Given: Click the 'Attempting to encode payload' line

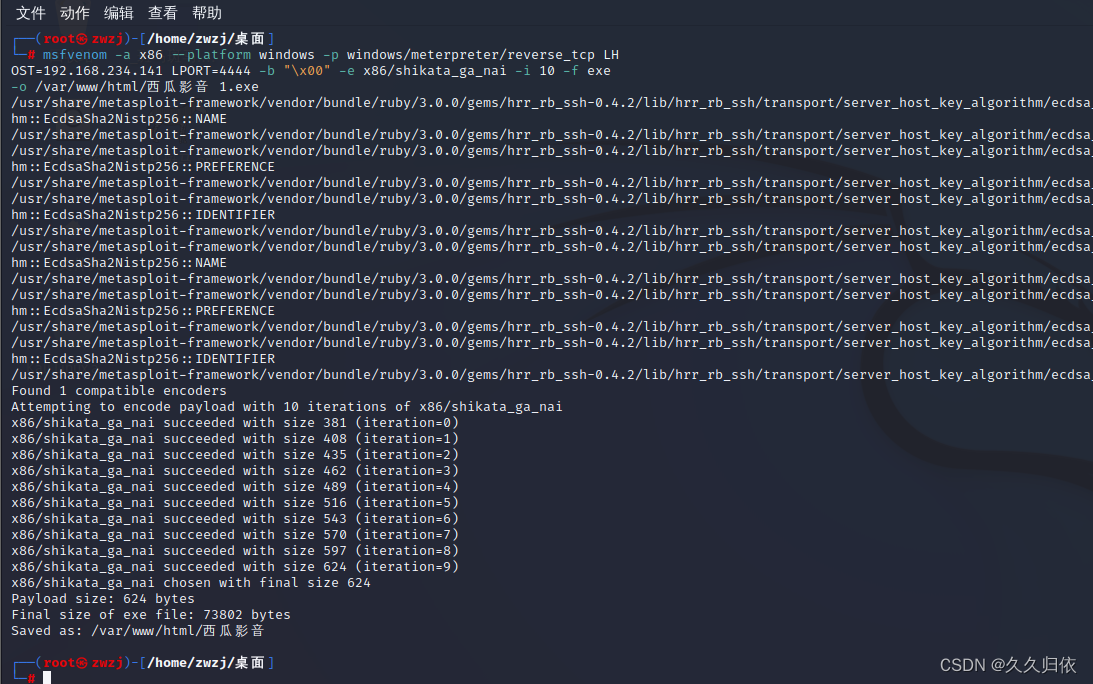Looking at the screenshot, I should click(x=286, y=406).
